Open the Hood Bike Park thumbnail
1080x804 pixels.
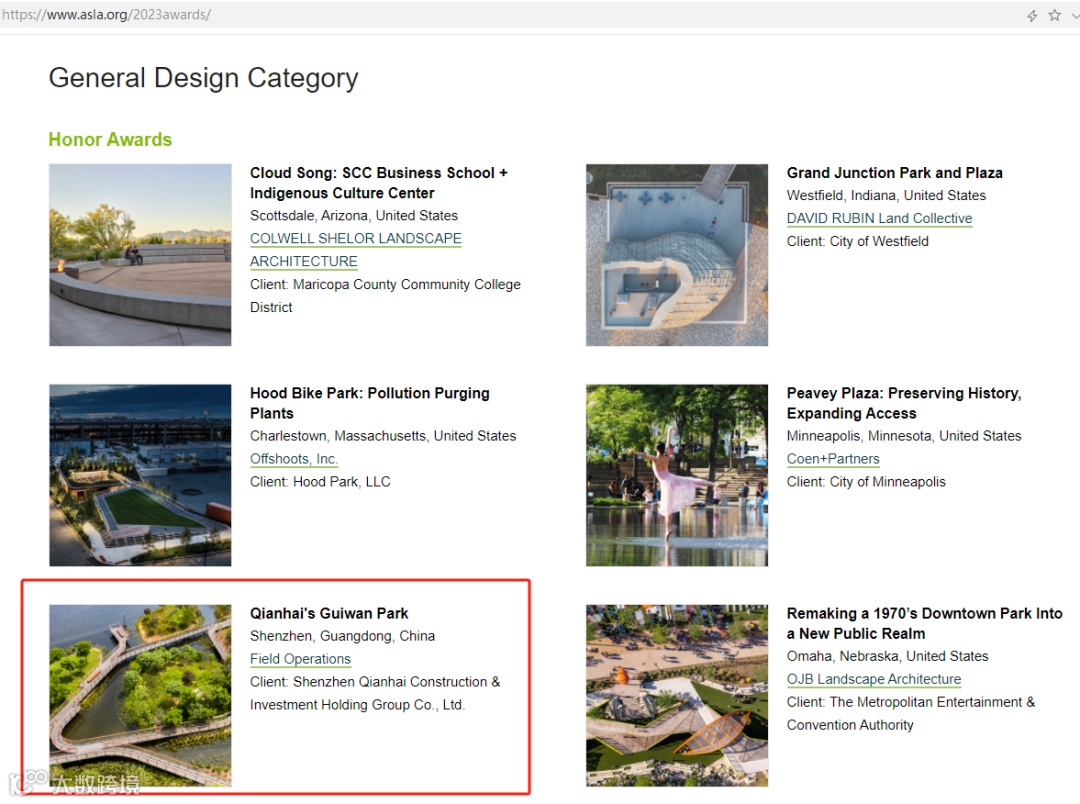pyautogui.click(x=141, y=475)
